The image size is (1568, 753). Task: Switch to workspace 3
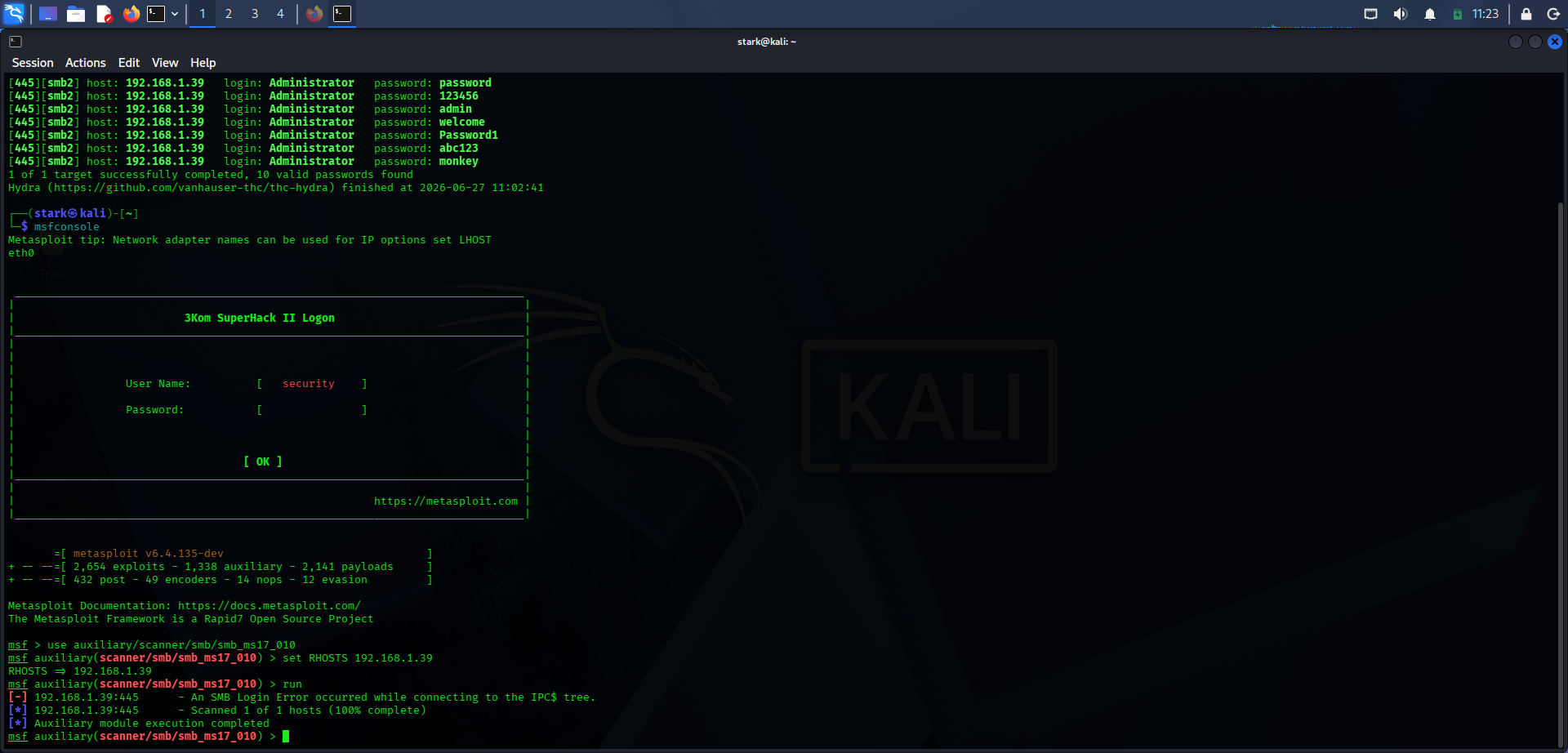tap(255, 14)
